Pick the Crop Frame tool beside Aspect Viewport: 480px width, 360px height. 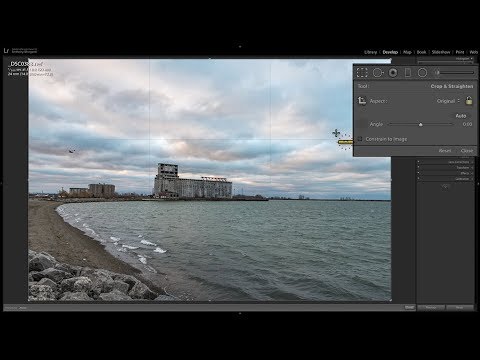point(362,101)
